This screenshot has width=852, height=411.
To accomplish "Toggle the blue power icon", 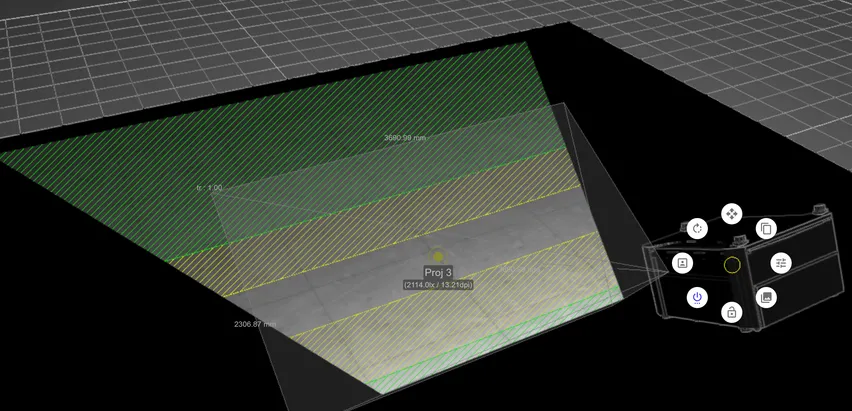I will click(x=697, y=297).
